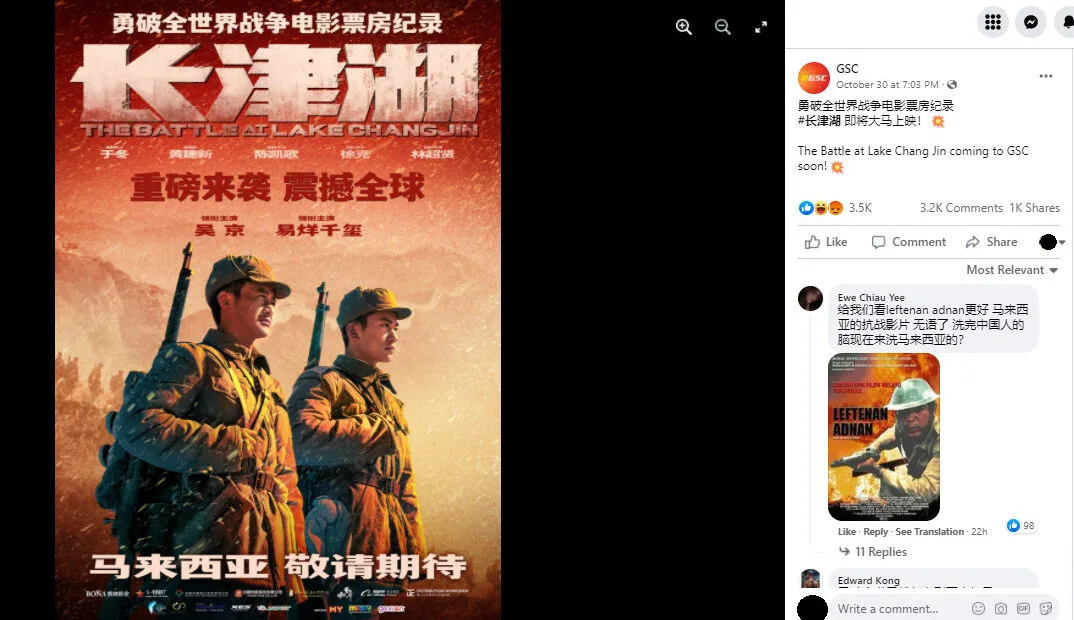Insert an emoji in comment

(979, 608)
